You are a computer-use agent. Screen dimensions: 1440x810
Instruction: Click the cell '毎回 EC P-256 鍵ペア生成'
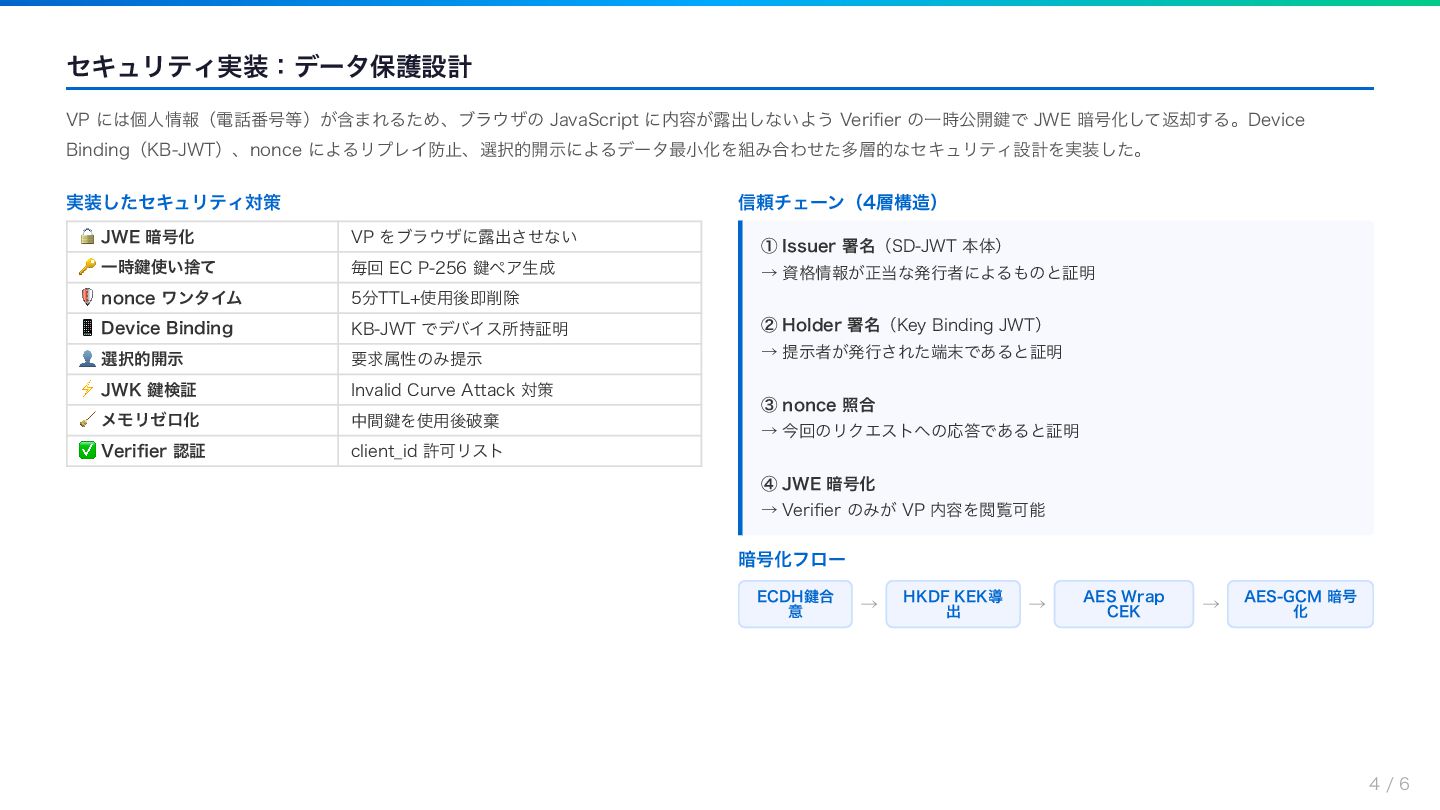(520, 267)
